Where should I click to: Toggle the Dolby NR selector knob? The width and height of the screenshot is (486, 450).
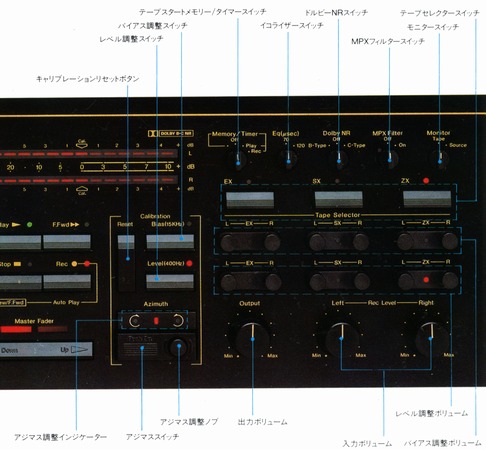(339, 159)
